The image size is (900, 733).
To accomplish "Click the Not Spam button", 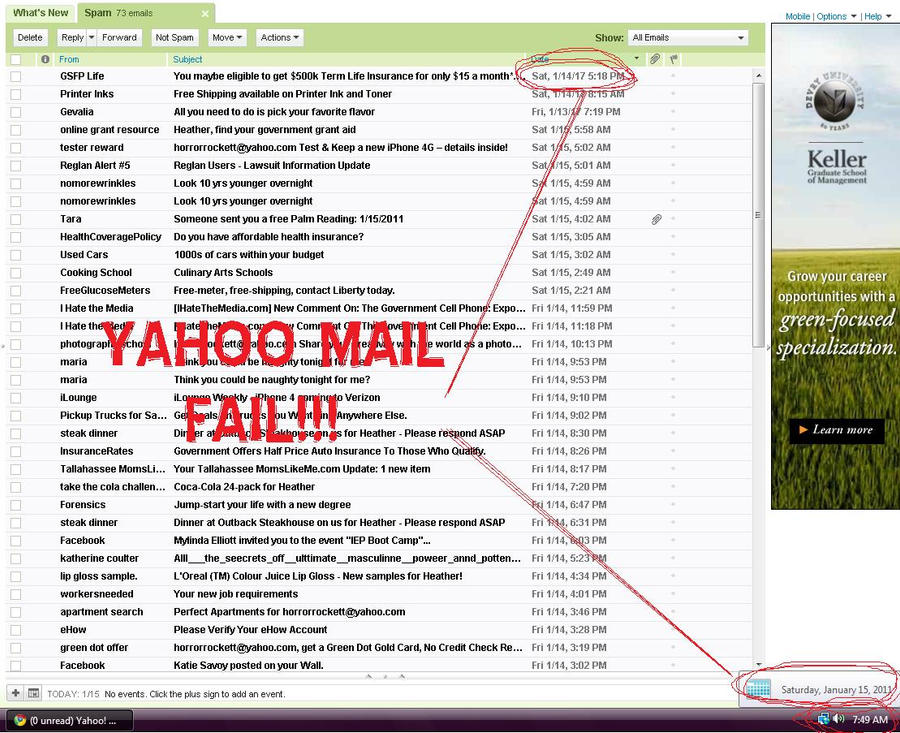I will tap(174, 37).
